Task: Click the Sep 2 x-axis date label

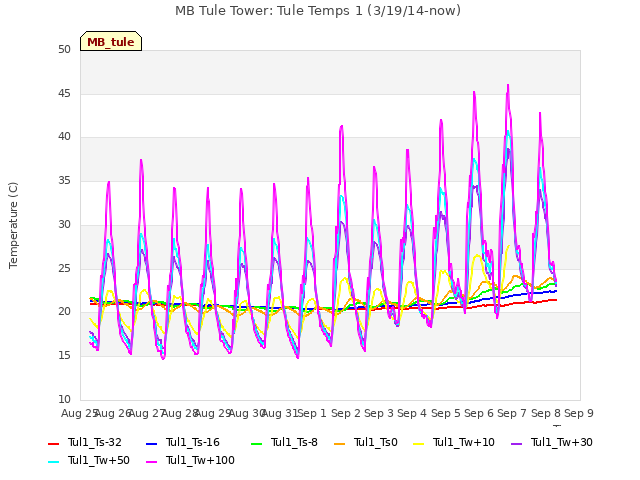Action: (346, 413)
